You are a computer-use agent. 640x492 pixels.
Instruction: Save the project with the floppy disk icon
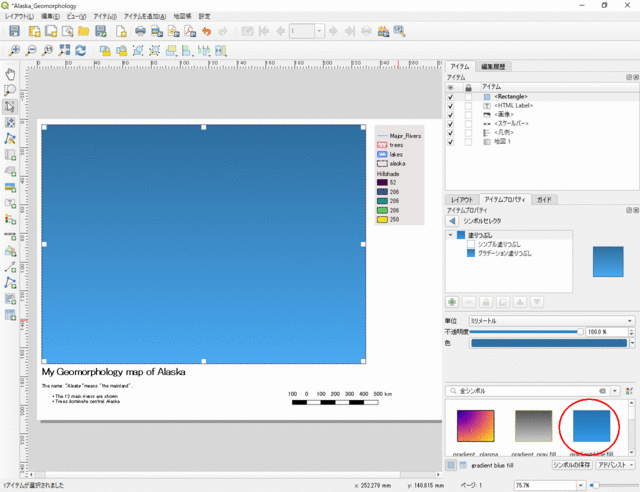(14, 31)
